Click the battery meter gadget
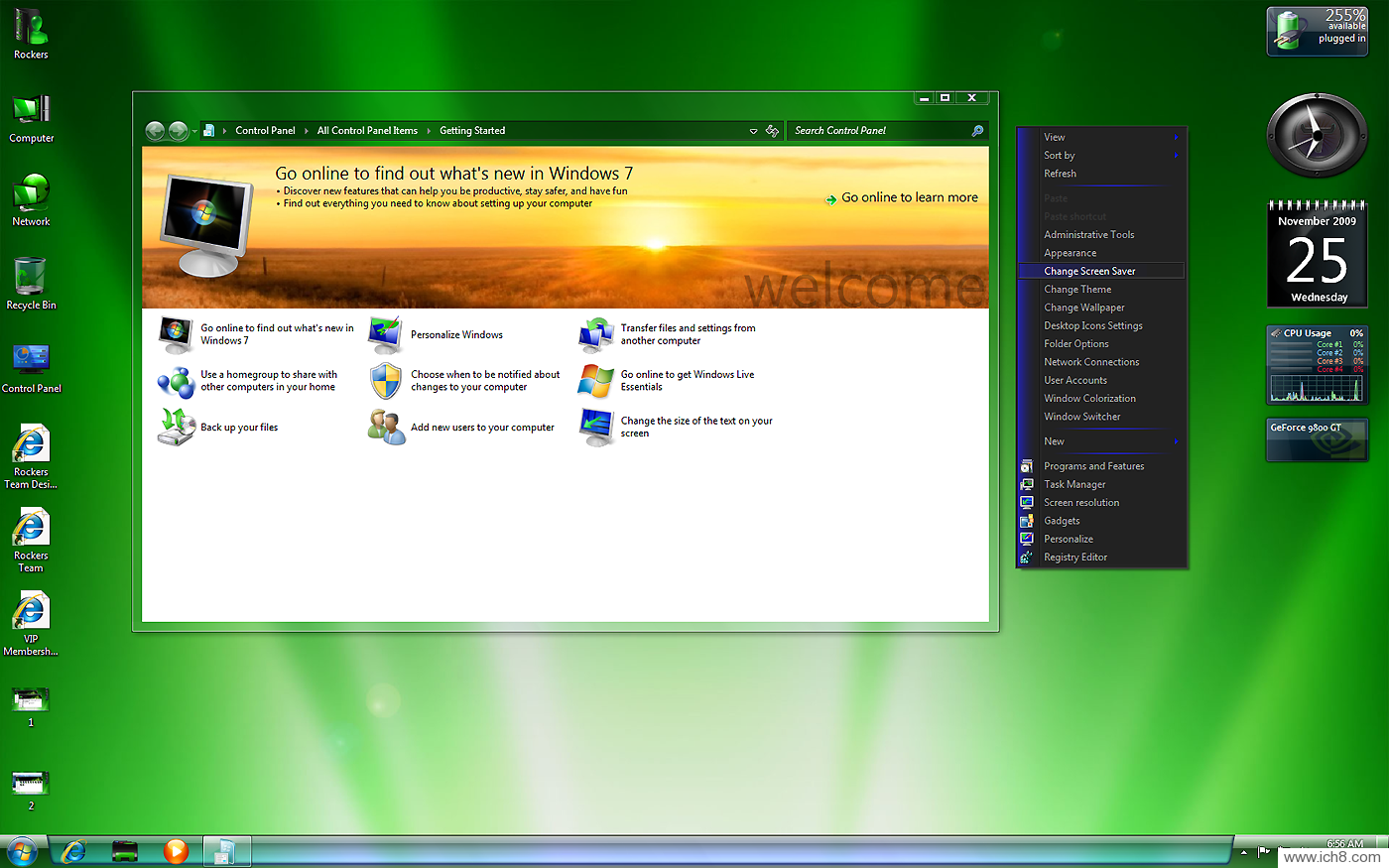Viewport: 1389px width, 868px height. coord(1318,31)
